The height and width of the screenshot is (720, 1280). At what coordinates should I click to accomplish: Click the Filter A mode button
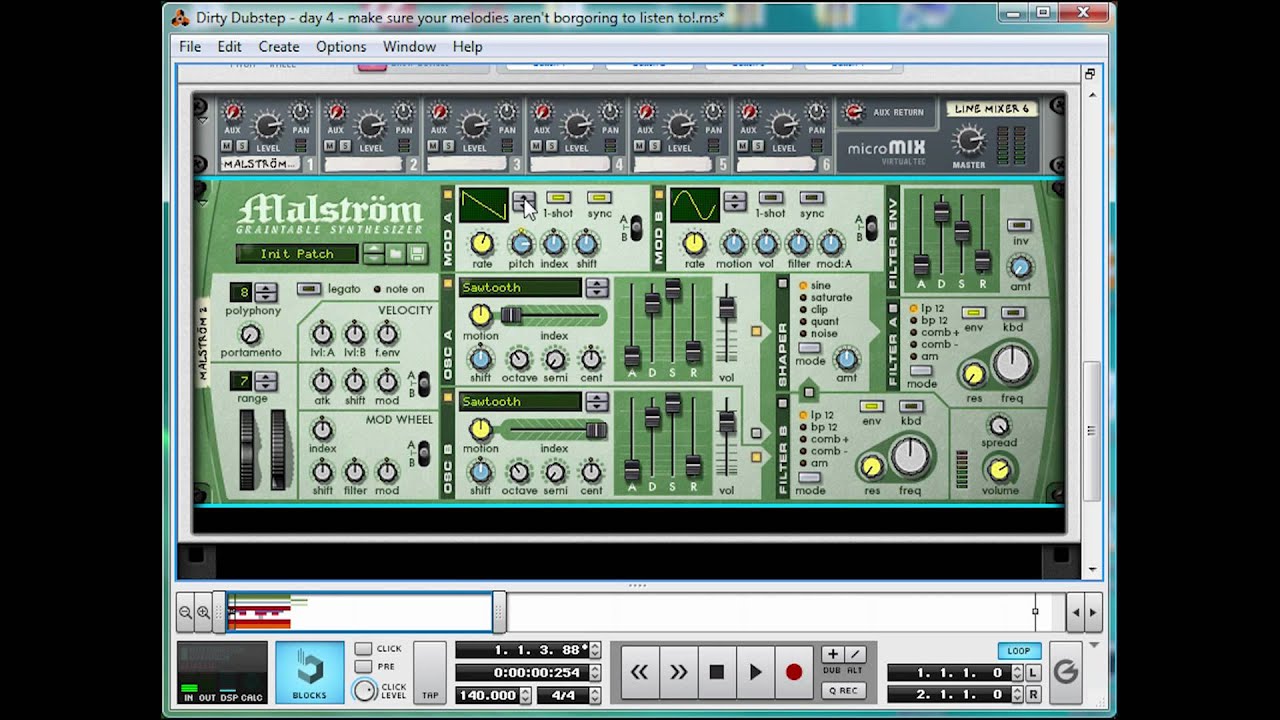(921, 371)
